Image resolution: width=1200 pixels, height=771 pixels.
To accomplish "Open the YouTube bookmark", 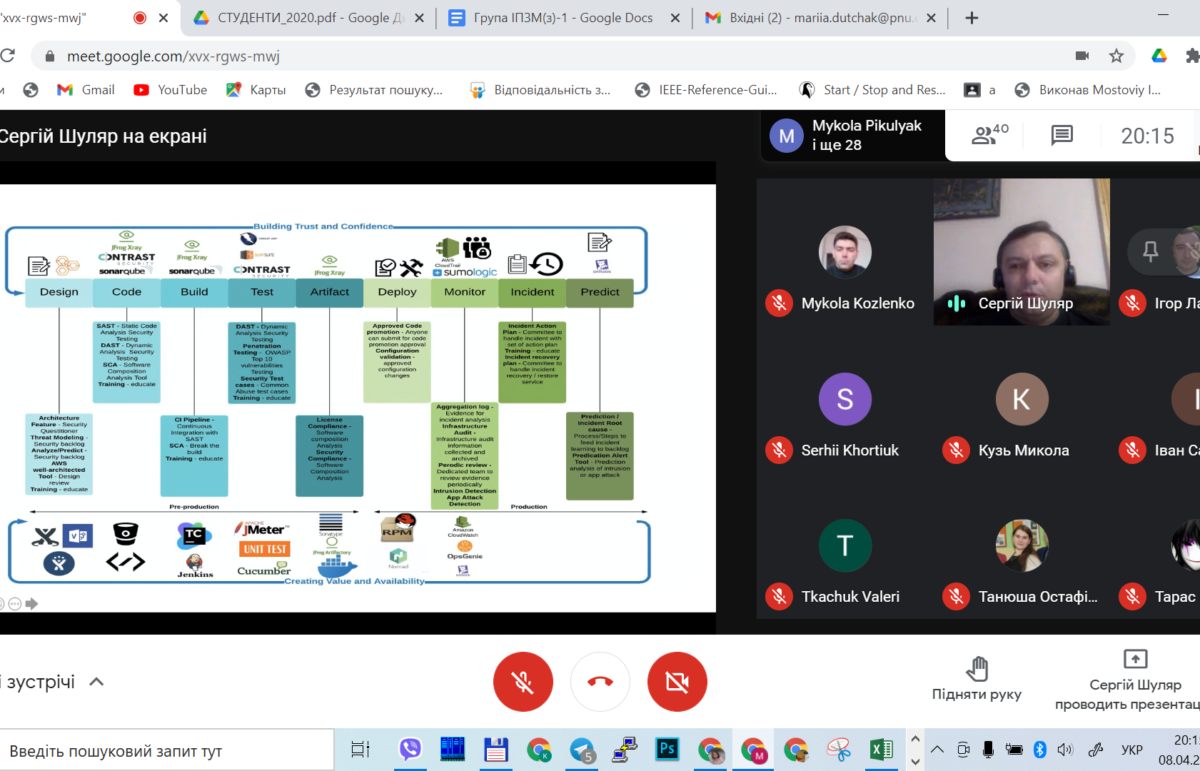I will click(170, 90).
